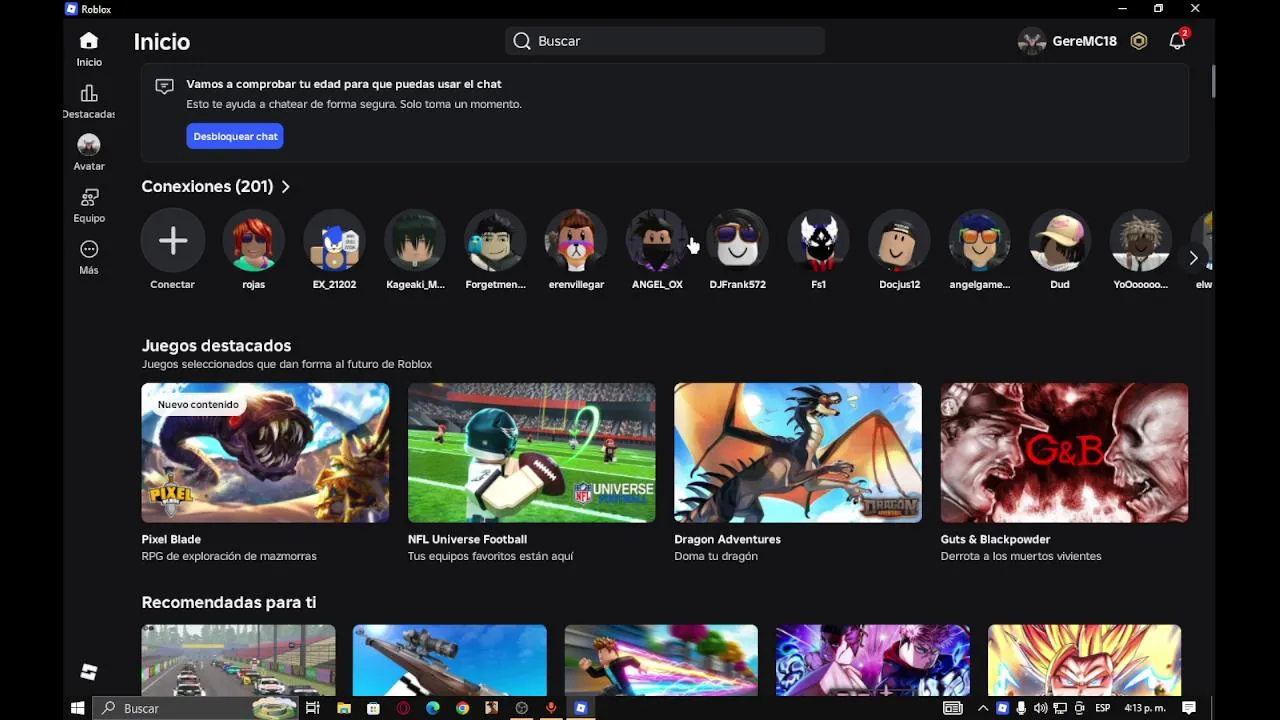
Task: Open the Robux hexagon icon
Action: click(1138, 41)
